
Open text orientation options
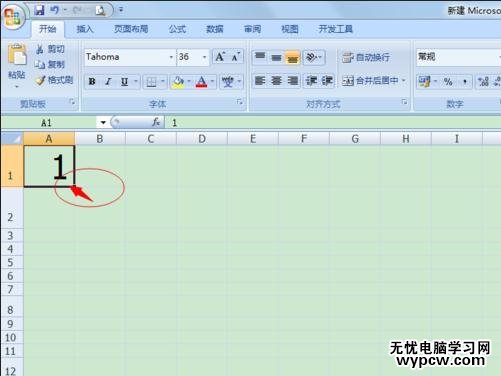(314, 57)
